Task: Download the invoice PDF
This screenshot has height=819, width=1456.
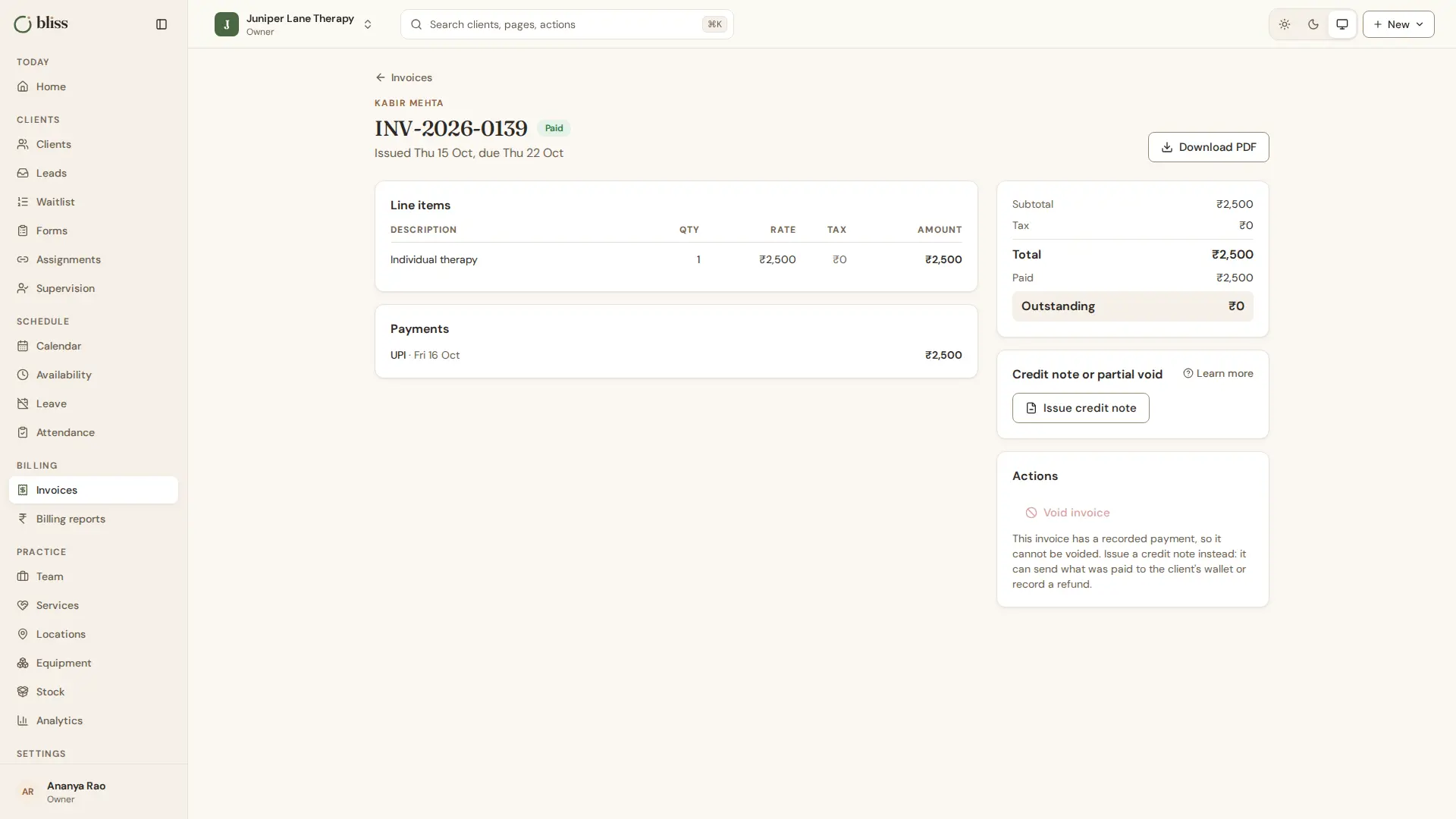Action: [1208, 147]
